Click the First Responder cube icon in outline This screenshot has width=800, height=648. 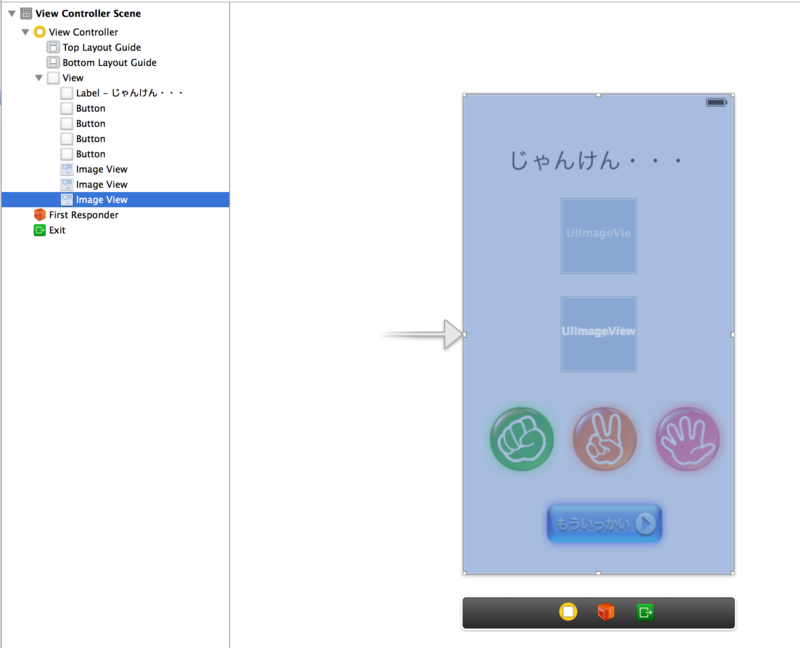point(39,215)
